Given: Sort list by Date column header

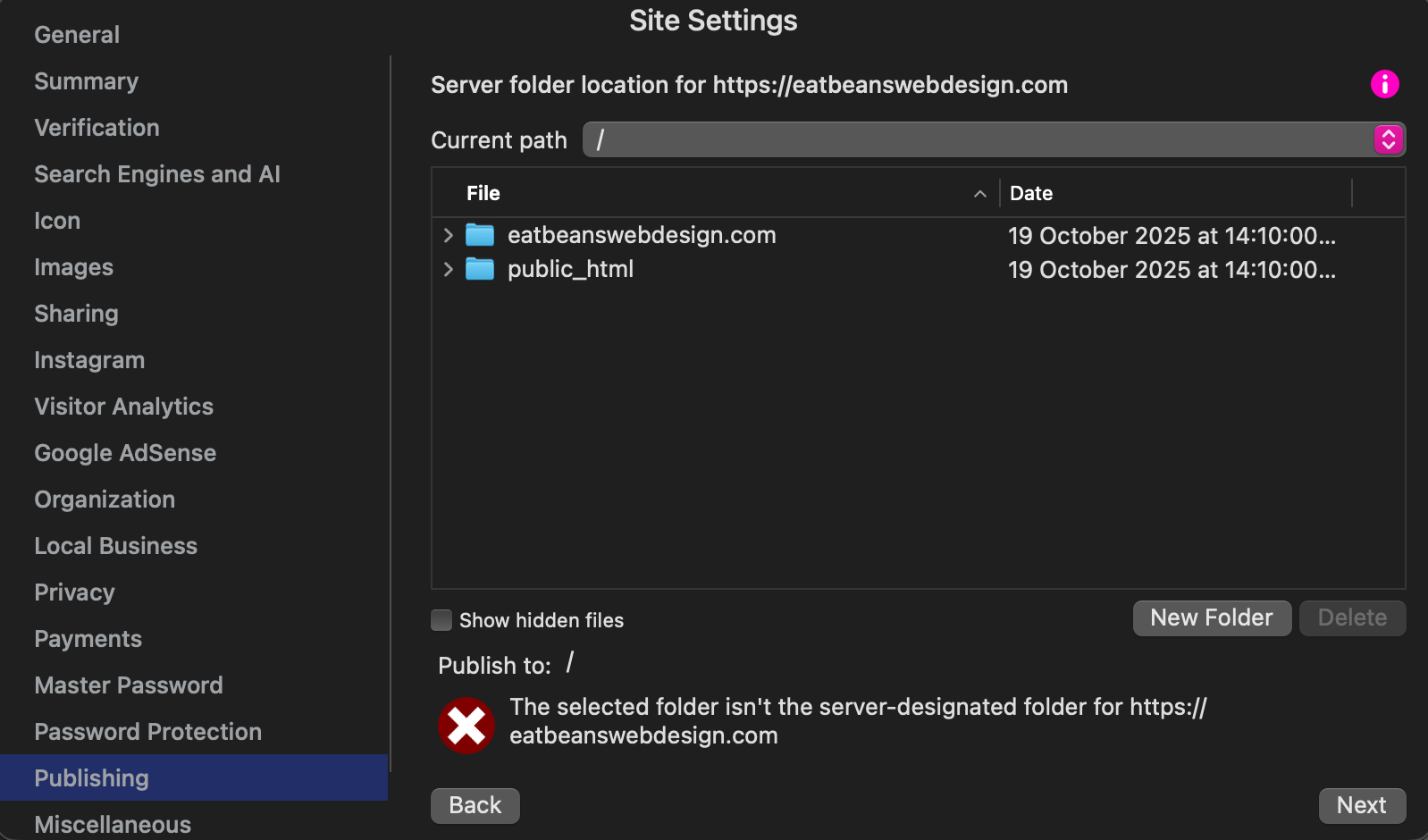Looking at the screenshot, I should (x=1031, y=193).
